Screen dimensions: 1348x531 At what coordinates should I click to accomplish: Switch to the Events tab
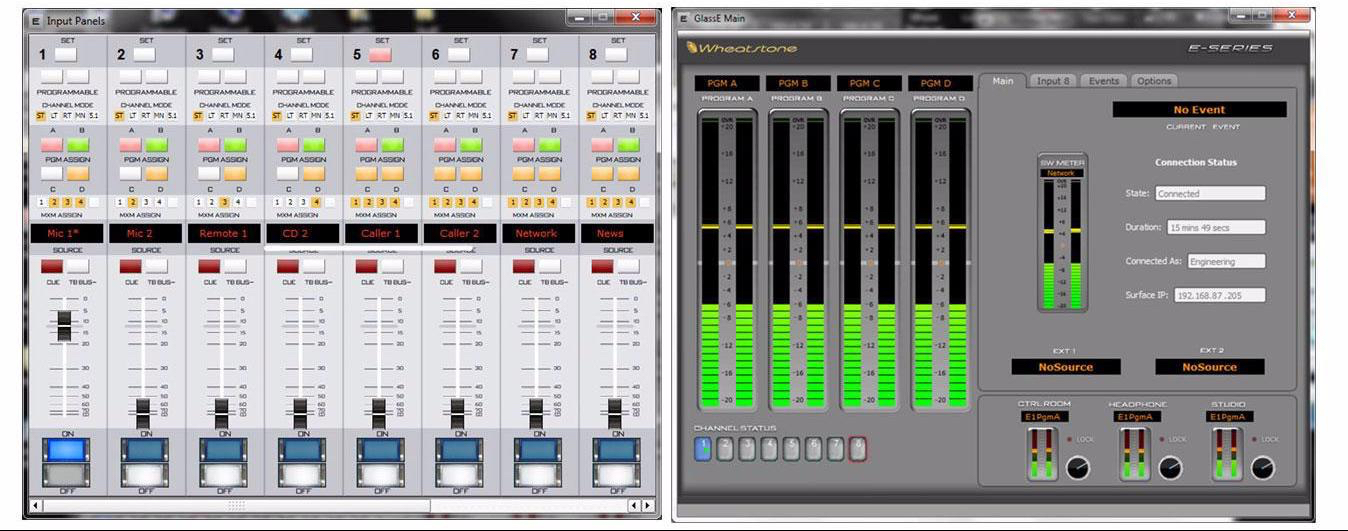point(1103,81)
